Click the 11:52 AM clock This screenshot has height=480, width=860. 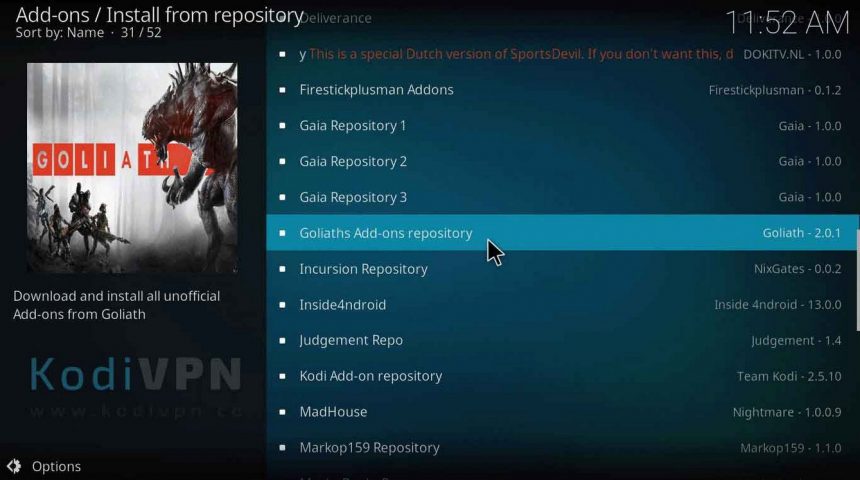coord(788,23)
